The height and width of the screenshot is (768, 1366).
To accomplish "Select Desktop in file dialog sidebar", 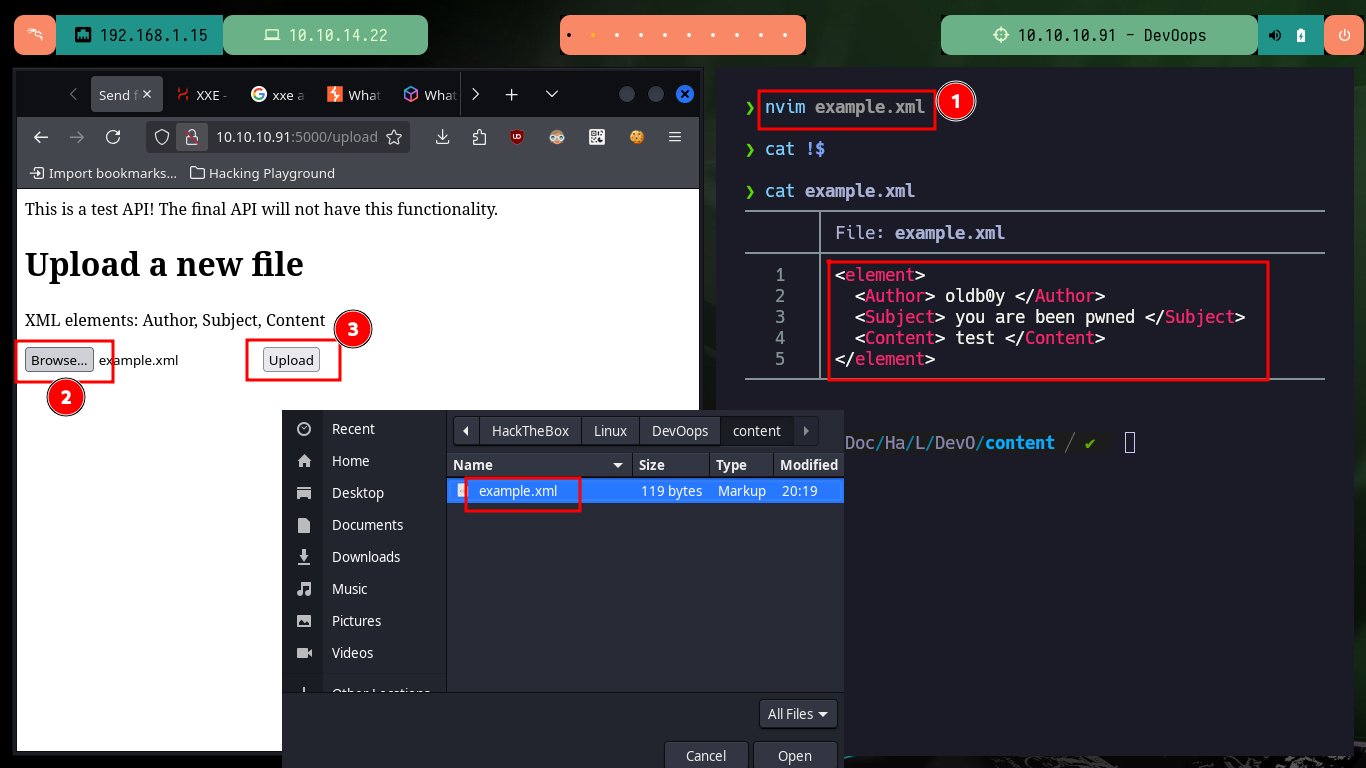I will (364, 493).
